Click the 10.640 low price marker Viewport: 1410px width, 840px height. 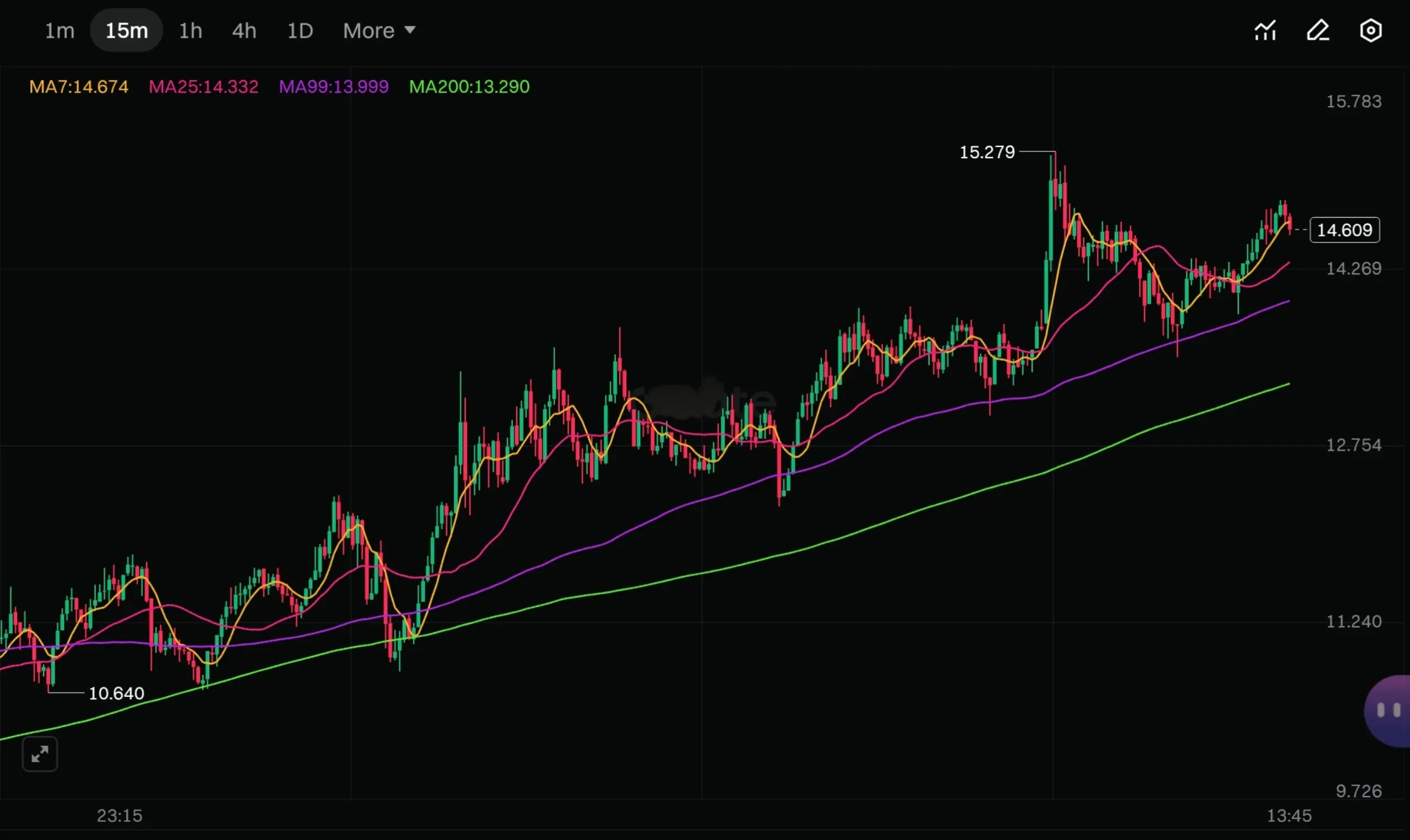pyautogui.click(x=117, y=693)
